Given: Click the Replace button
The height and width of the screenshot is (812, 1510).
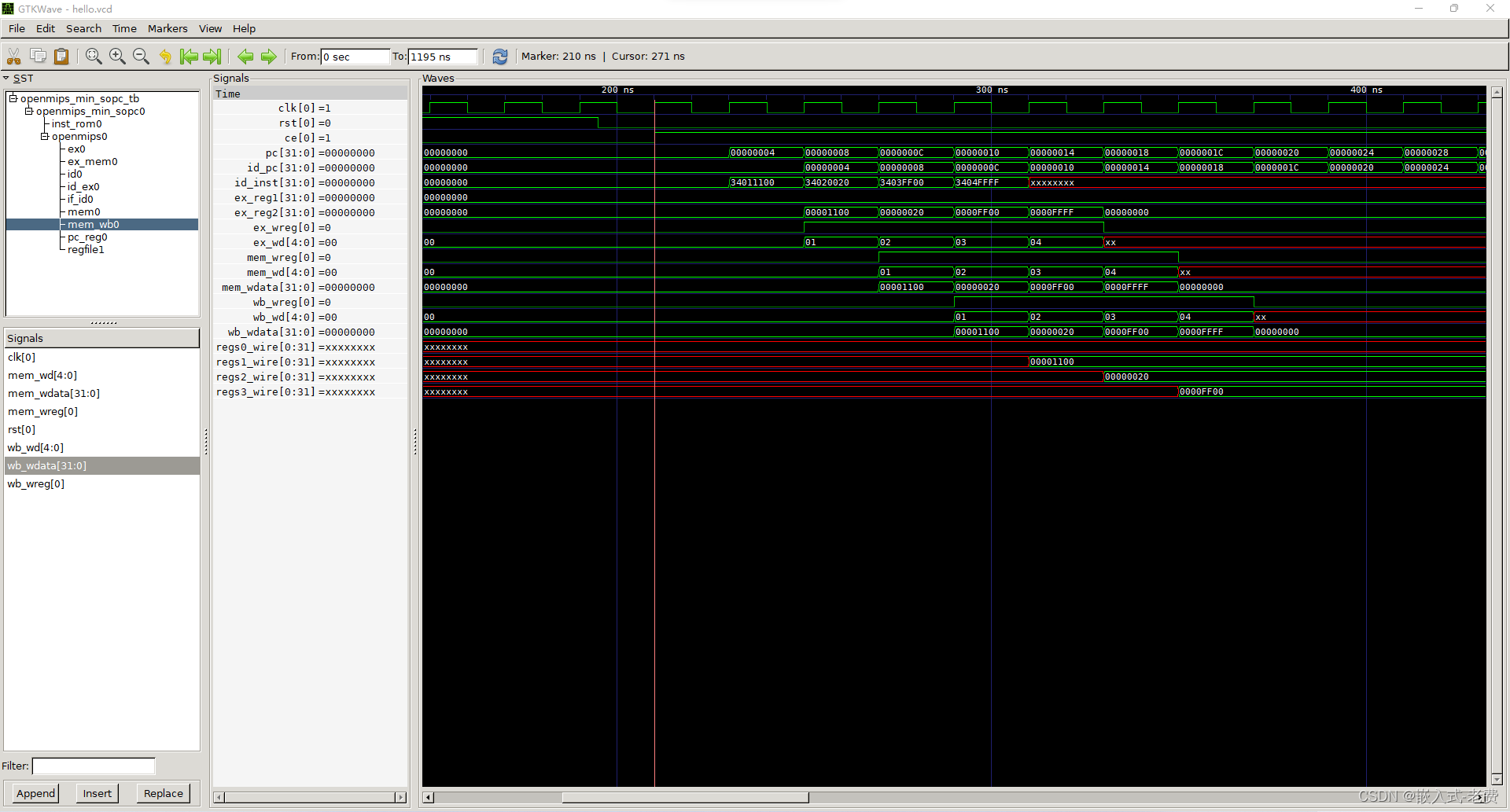Looking at the screenshot, I should [x=164, y=793].
